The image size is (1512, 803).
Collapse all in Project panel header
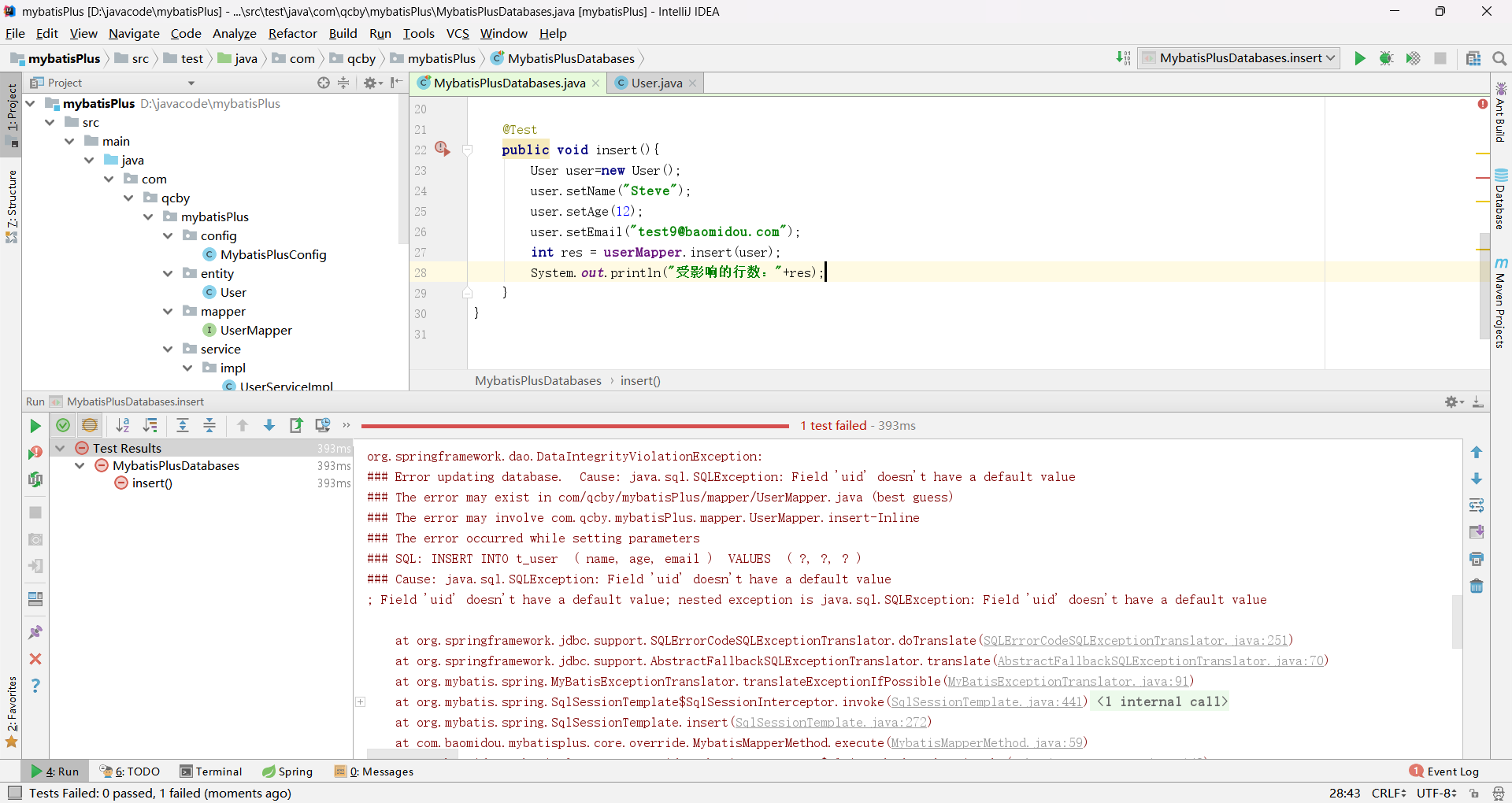pyautogui.click(x=343, y=83)
